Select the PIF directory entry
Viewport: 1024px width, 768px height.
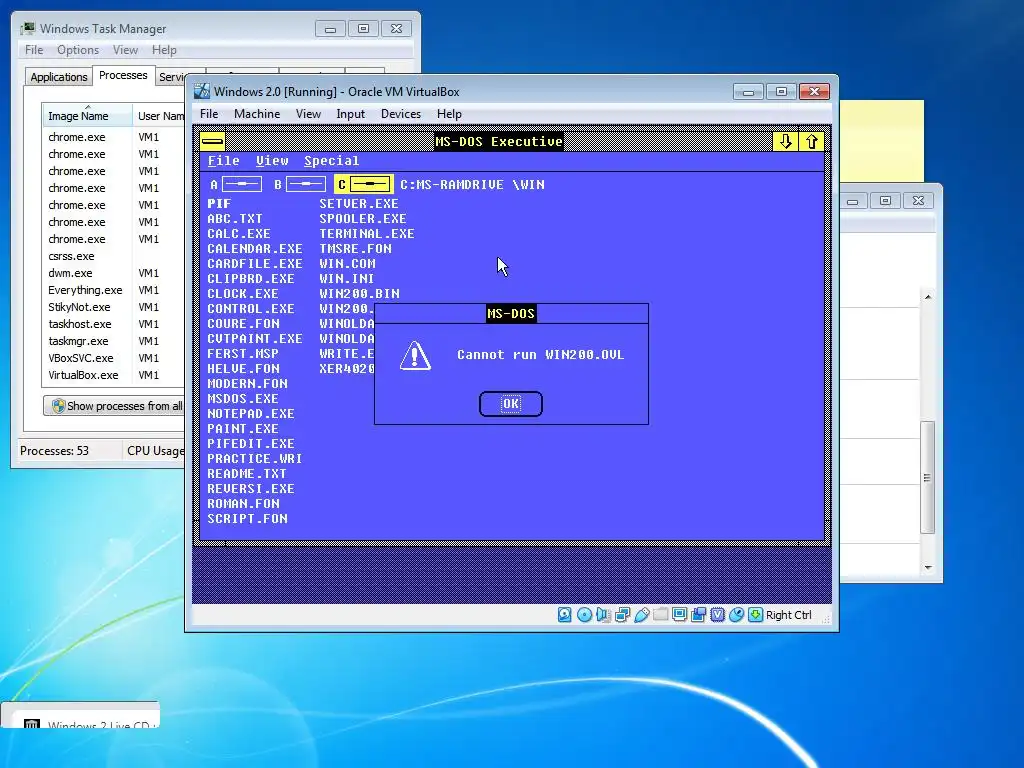(219, 203)
